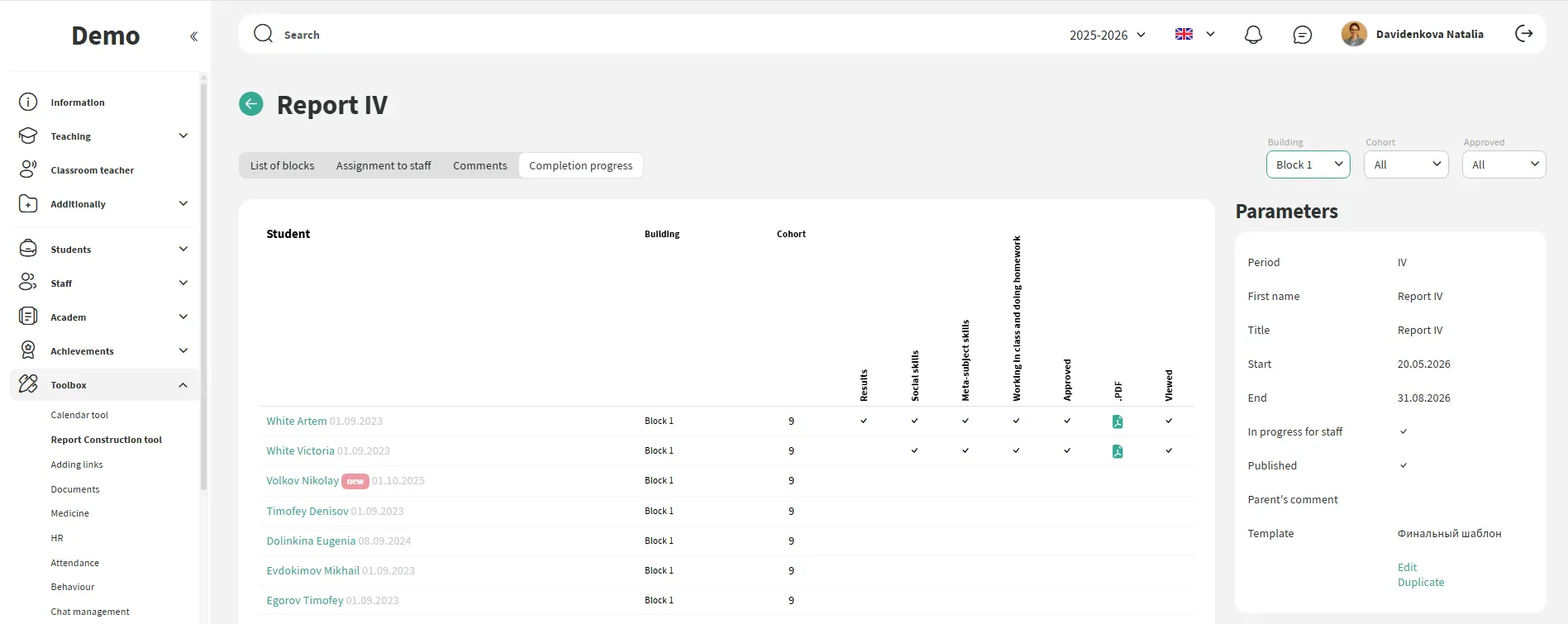Screen dimensions: 1568x624
Task: Open the Building dropdown showing Block 1
Action: tap(1308, 164)
